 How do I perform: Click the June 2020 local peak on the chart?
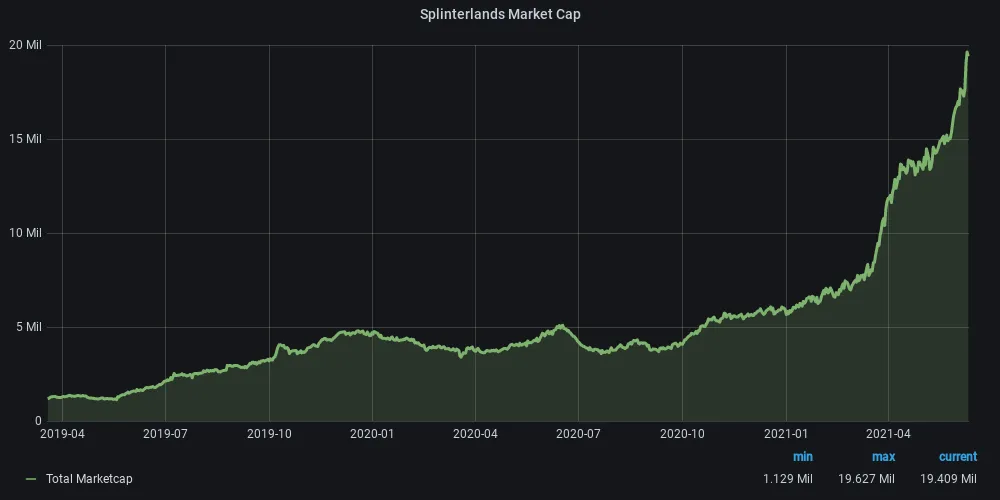560,326
